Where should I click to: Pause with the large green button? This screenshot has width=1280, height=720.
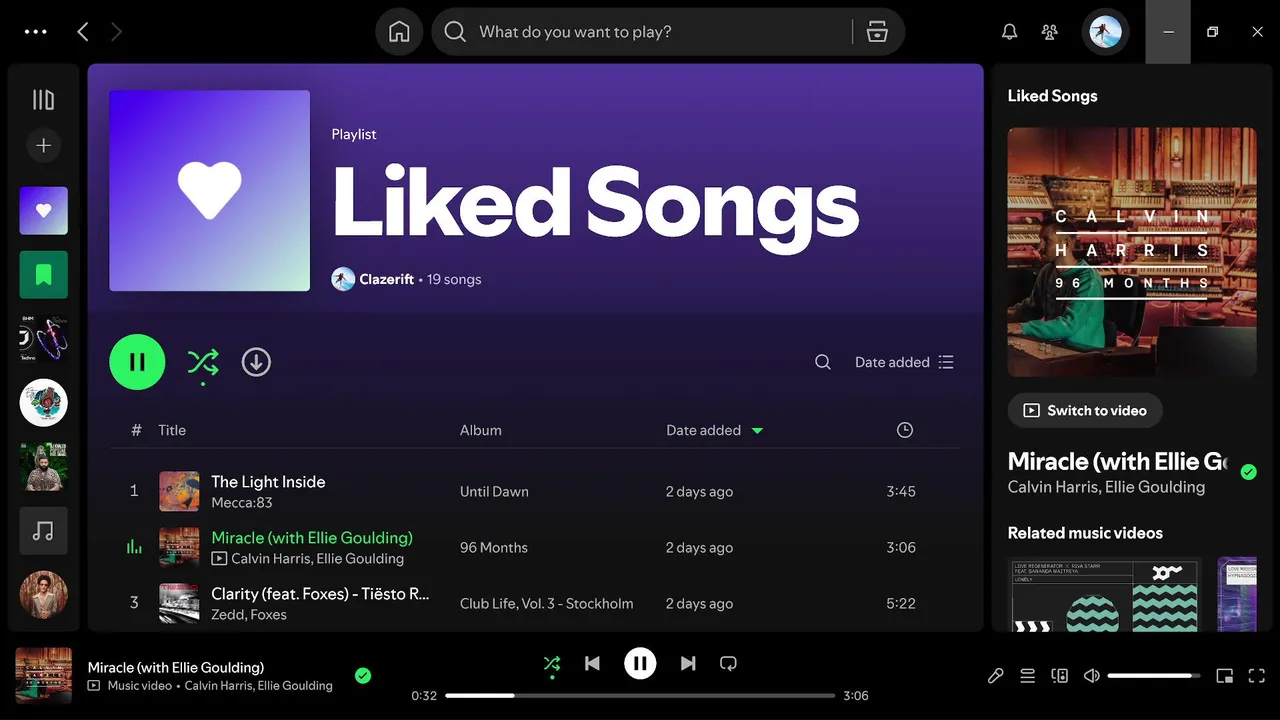[137, 362]
